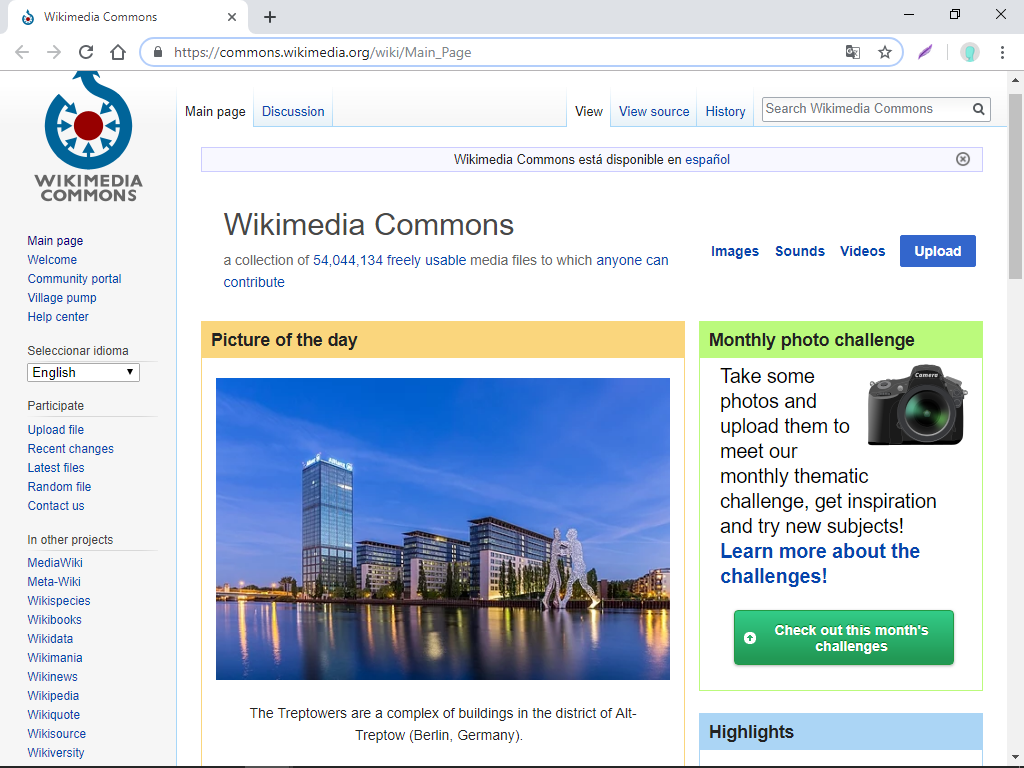The image size is (1024, 768).
Task: Click the vertical scrollbar thumb
Action: tap(1015, 186)
